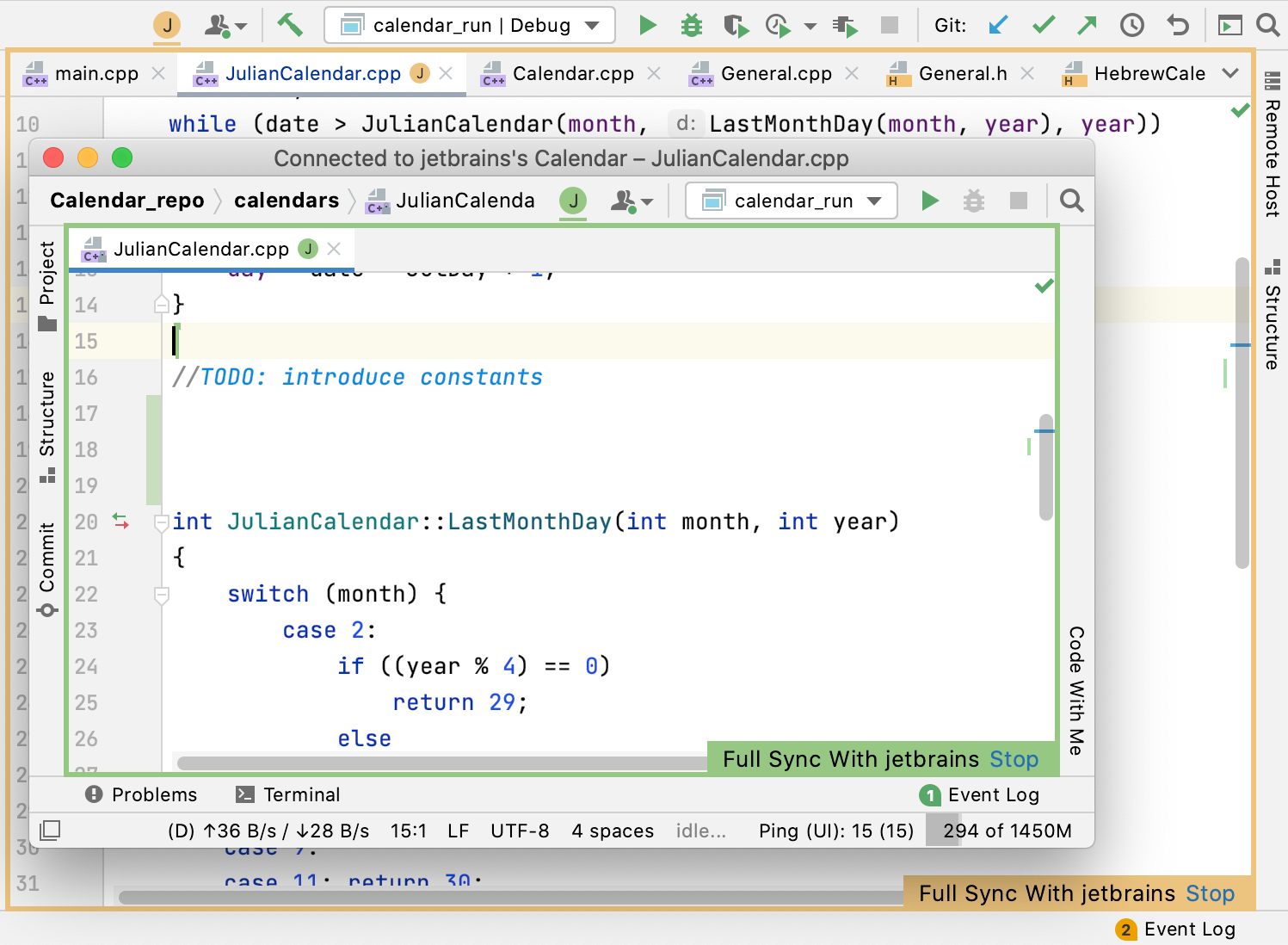
Task: Click the rollback undo arrow icon
Action: [1177, 25]
